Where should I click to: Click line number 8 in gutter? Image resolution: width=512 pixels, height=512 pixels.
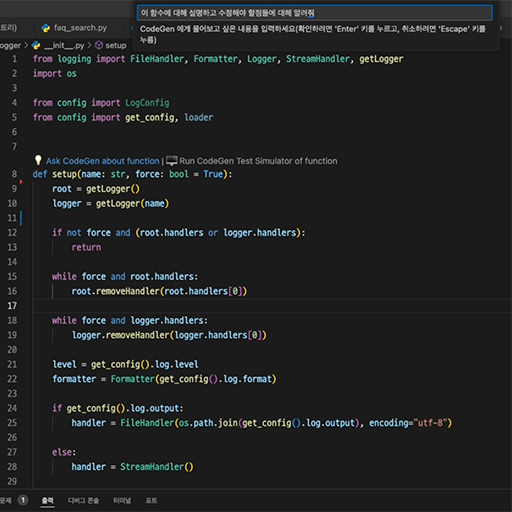coord(14,174)
